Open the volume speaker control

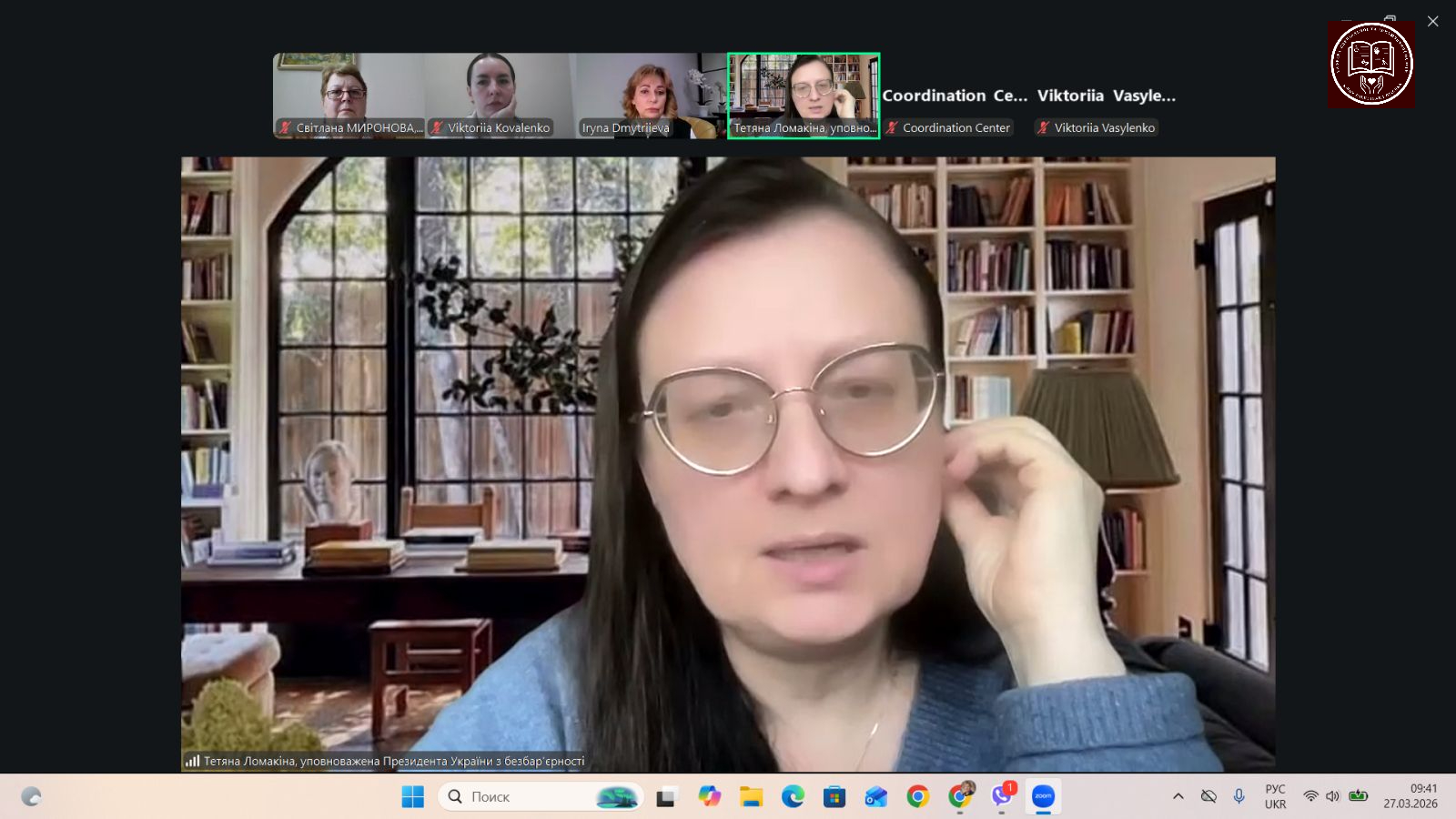(1332, 796)
